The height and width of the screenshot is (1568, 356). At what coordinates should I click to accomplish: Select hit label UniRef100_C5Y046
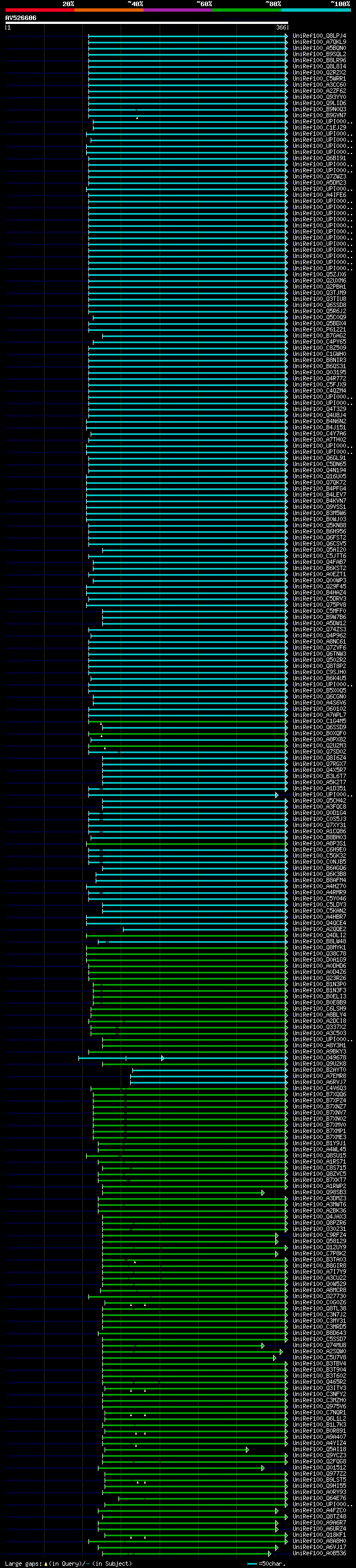coord(319,898)
